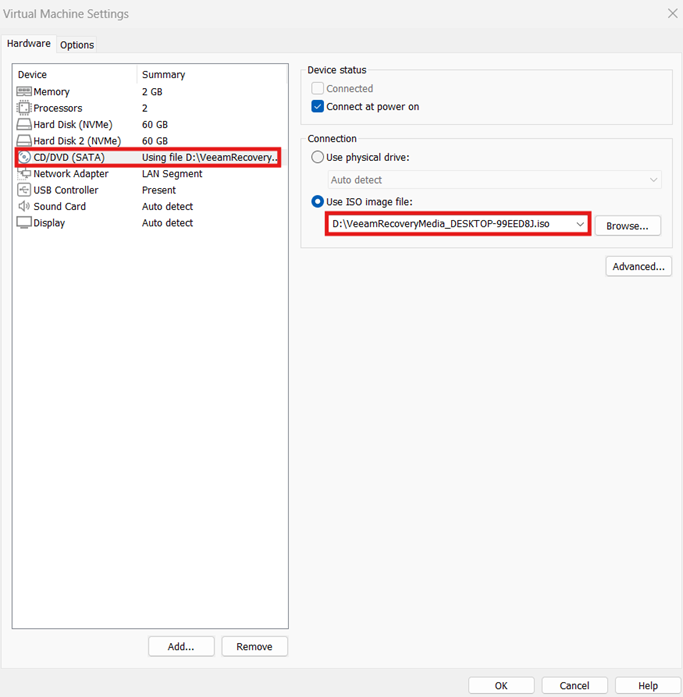The height and width of the screenshot is (697, 683).
Task: Click the Add... device button
Action: 181,647
